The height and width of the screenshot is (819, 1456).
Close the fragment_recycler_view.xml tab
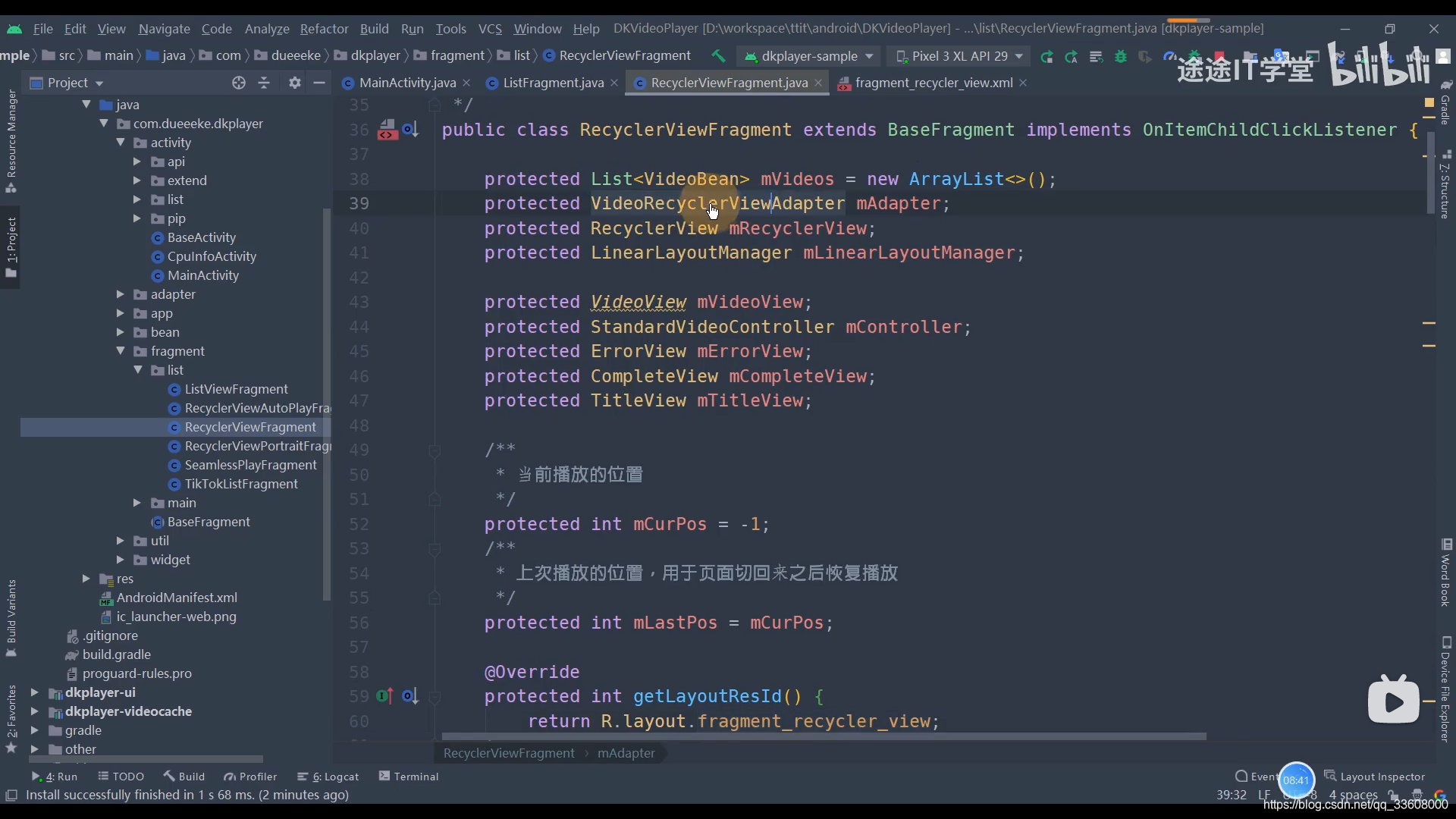click(1023, 83)
